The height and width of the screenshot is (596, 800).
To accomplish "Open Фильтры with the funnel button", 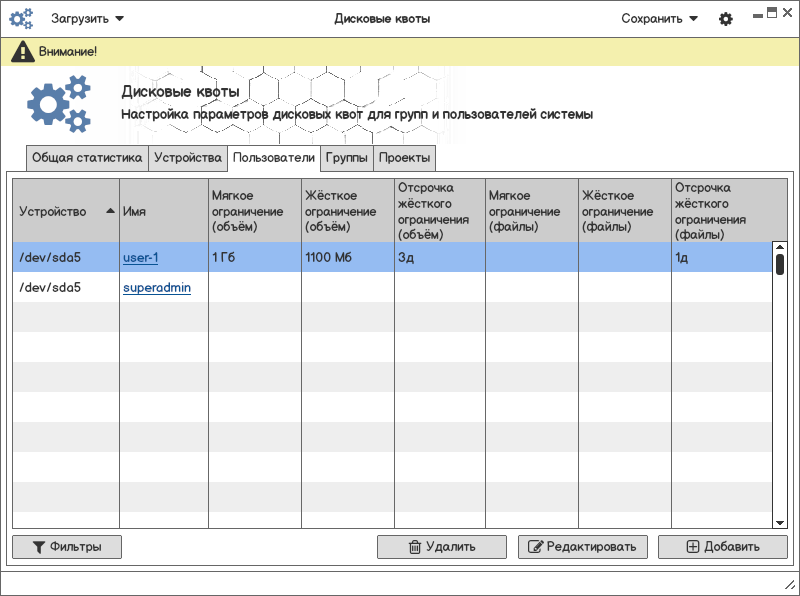I will tap(67, 547).
